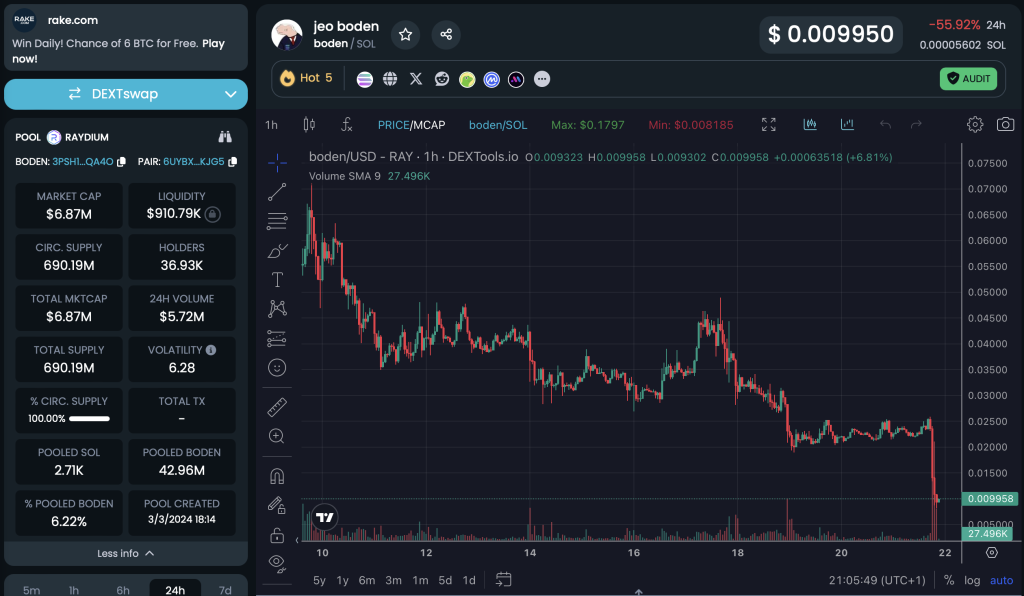Viewport: 1024px width, 596px height.
Task: Set chart range to 1d
Action: coord(469,580)
